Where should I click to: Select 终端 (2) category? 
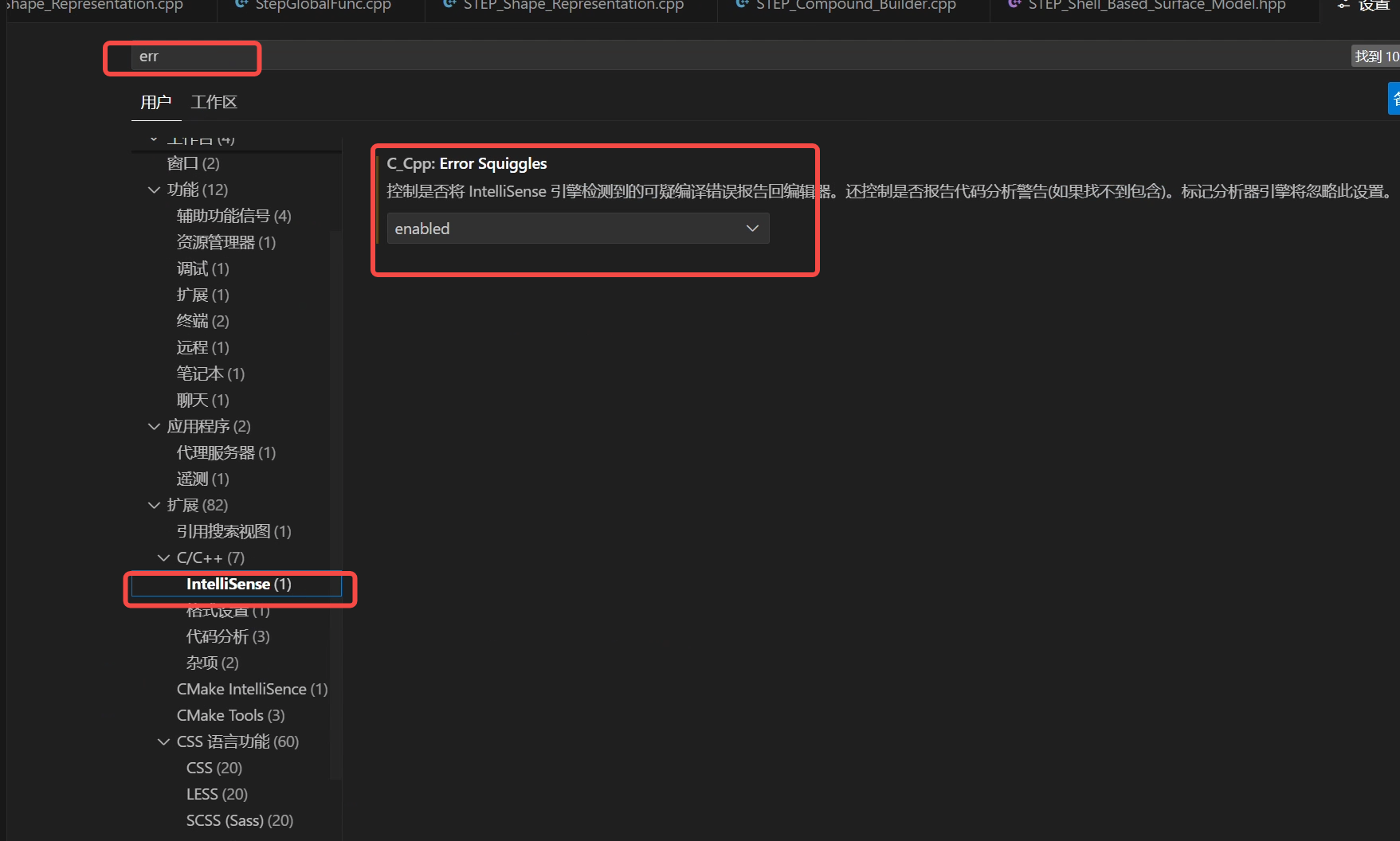(x=203, y=321)
